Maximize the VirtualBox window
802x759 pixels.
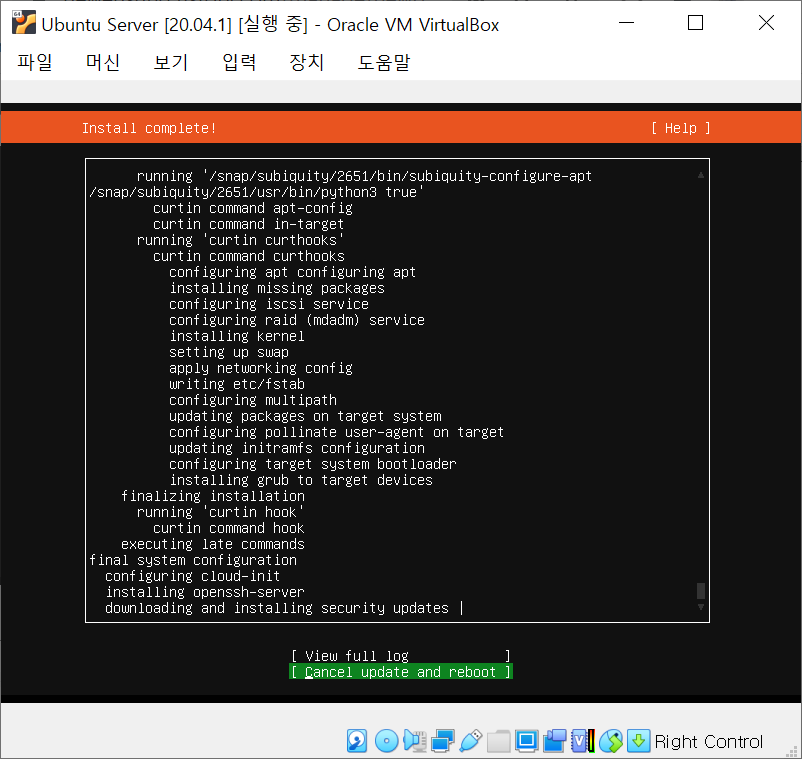(x=695, y=23)
